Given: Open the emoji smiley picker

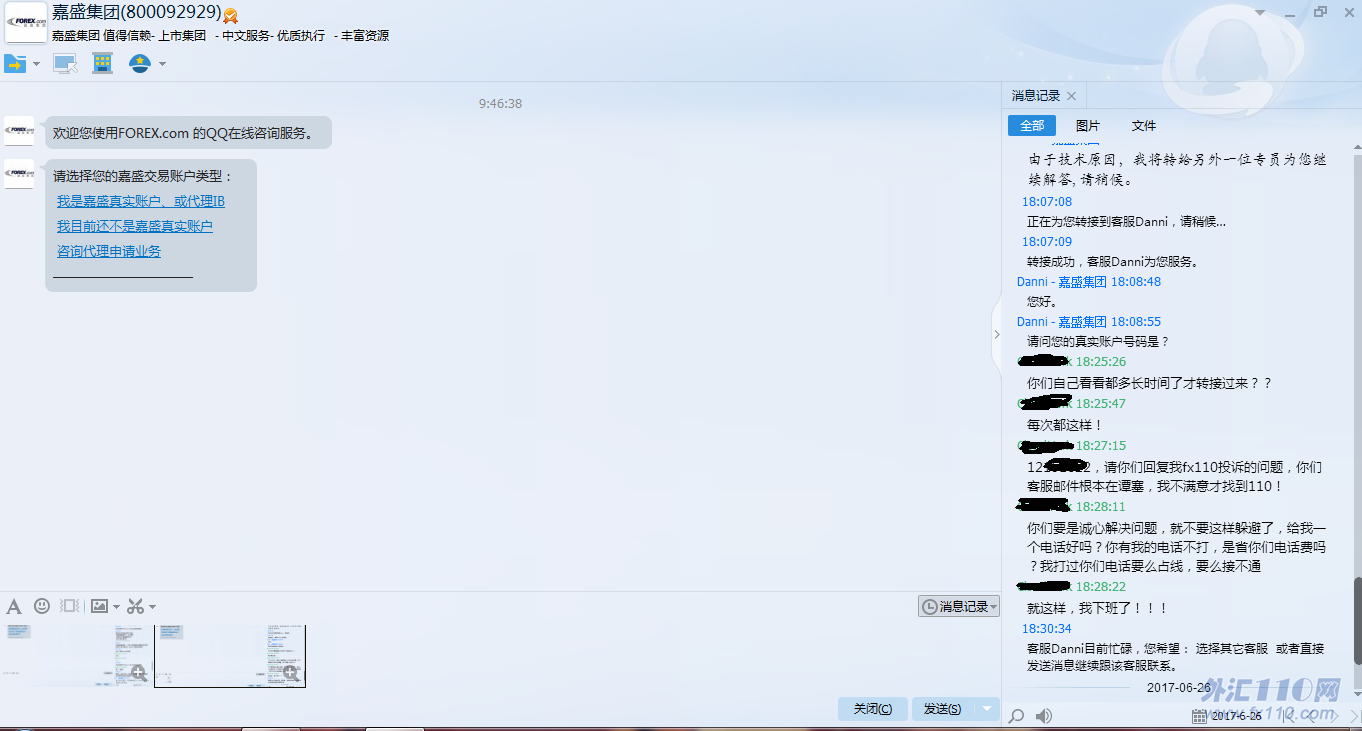Looking at the screenshot, I should (42, 606).
